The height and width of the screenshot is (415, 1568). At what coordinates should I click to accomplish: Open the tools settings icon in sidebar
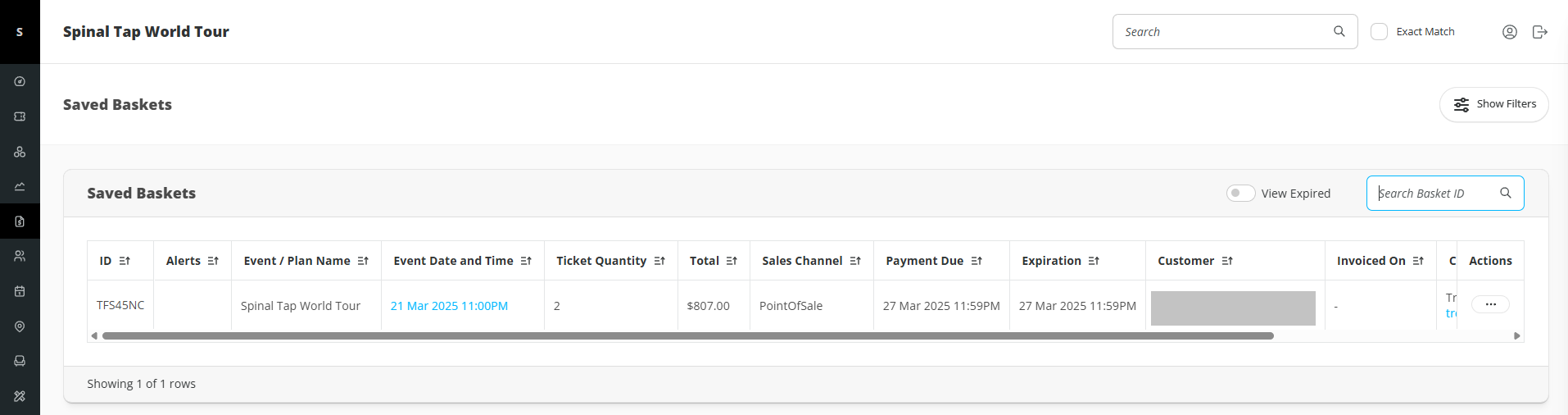click(x=20, y=396)
